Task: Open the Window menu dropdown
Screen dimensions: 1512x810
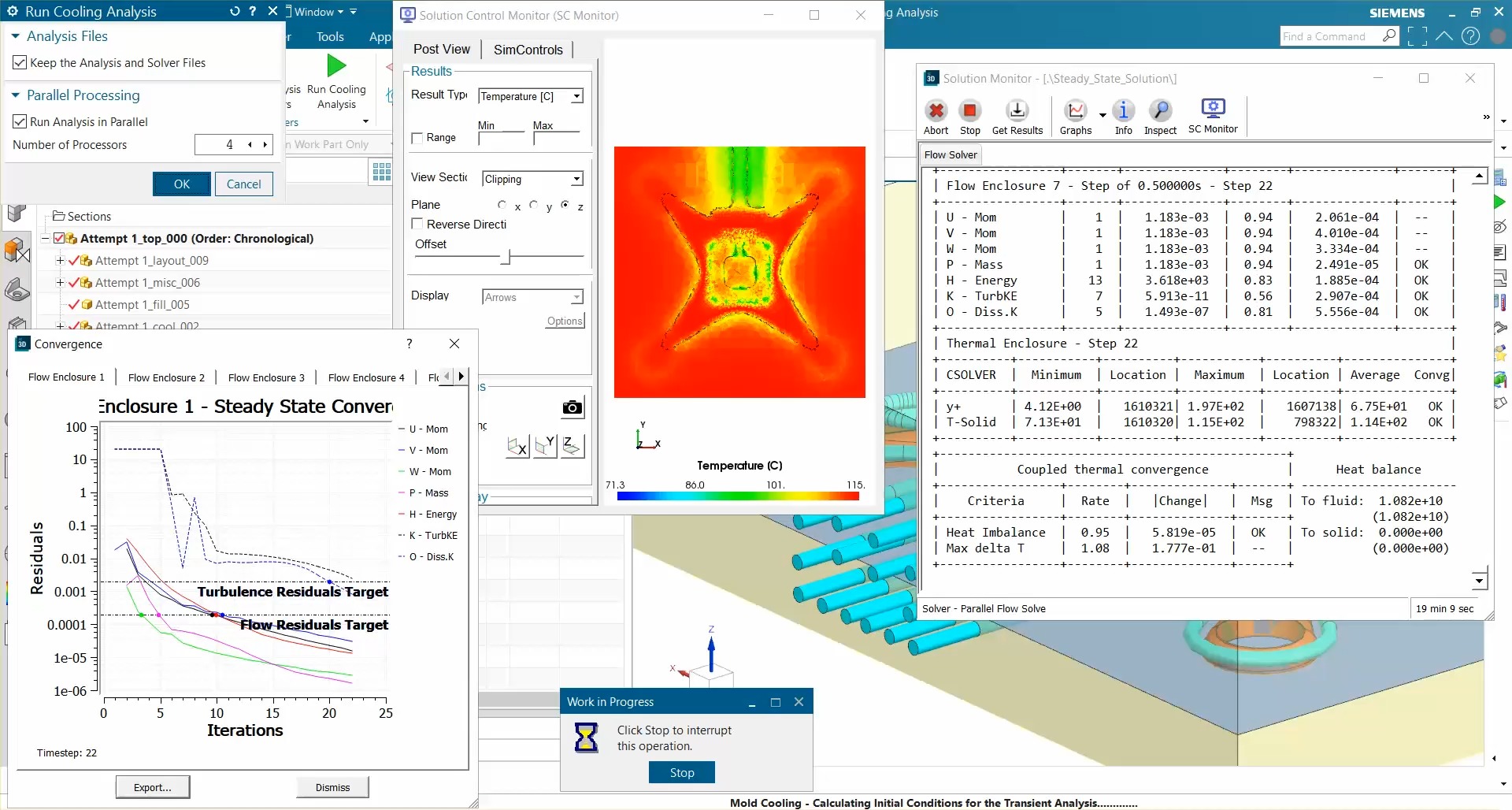Action: (x=320, y=12)
